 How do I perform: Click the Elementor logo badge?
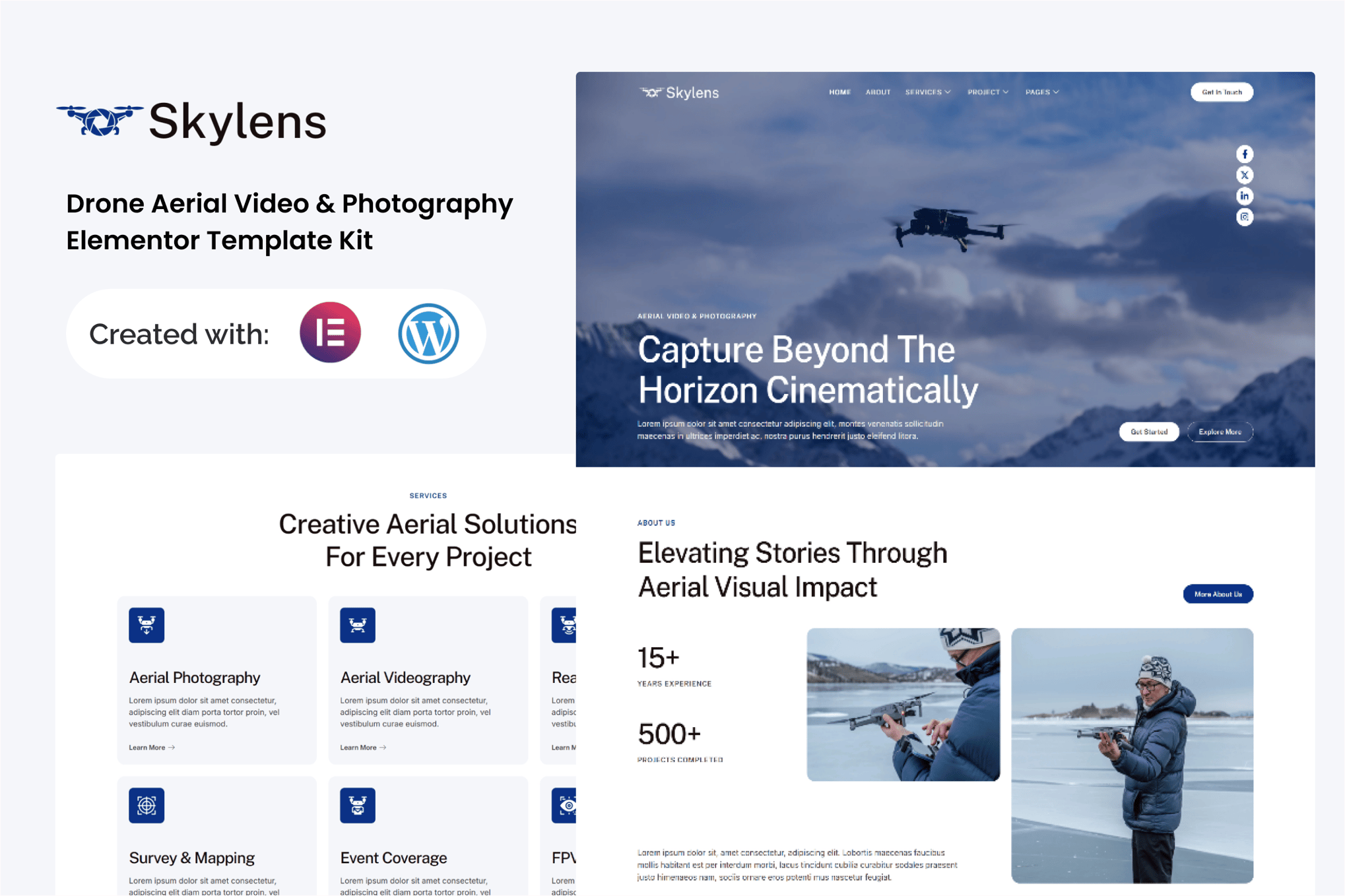coord(330,333)
